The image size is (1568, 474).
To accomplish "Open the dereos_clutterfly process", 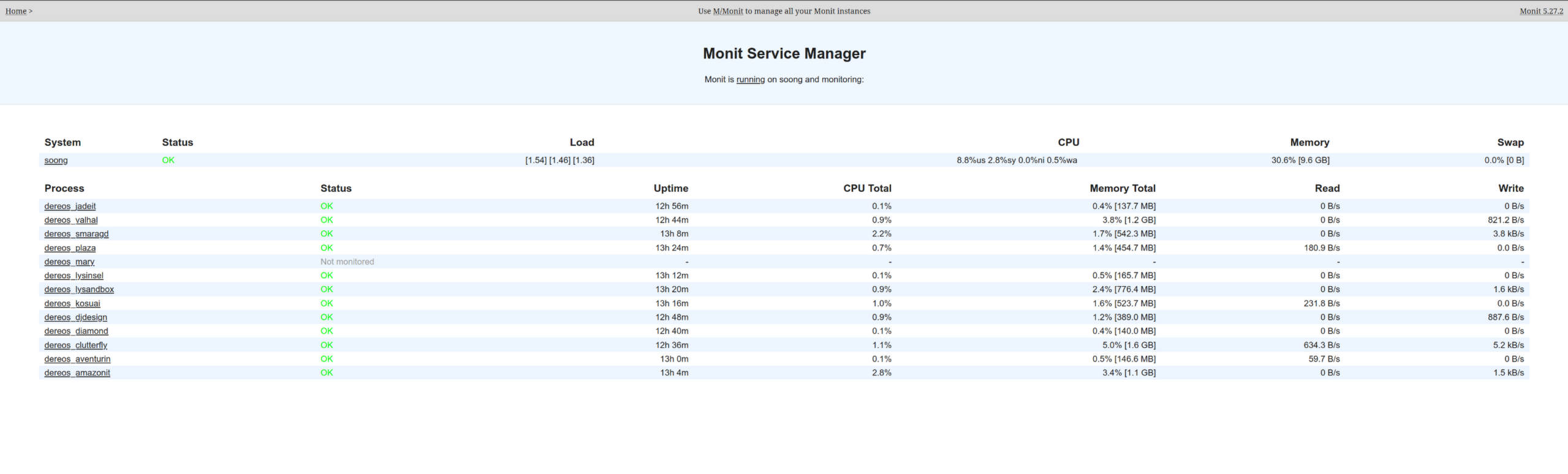I will [x=75, y=345].
